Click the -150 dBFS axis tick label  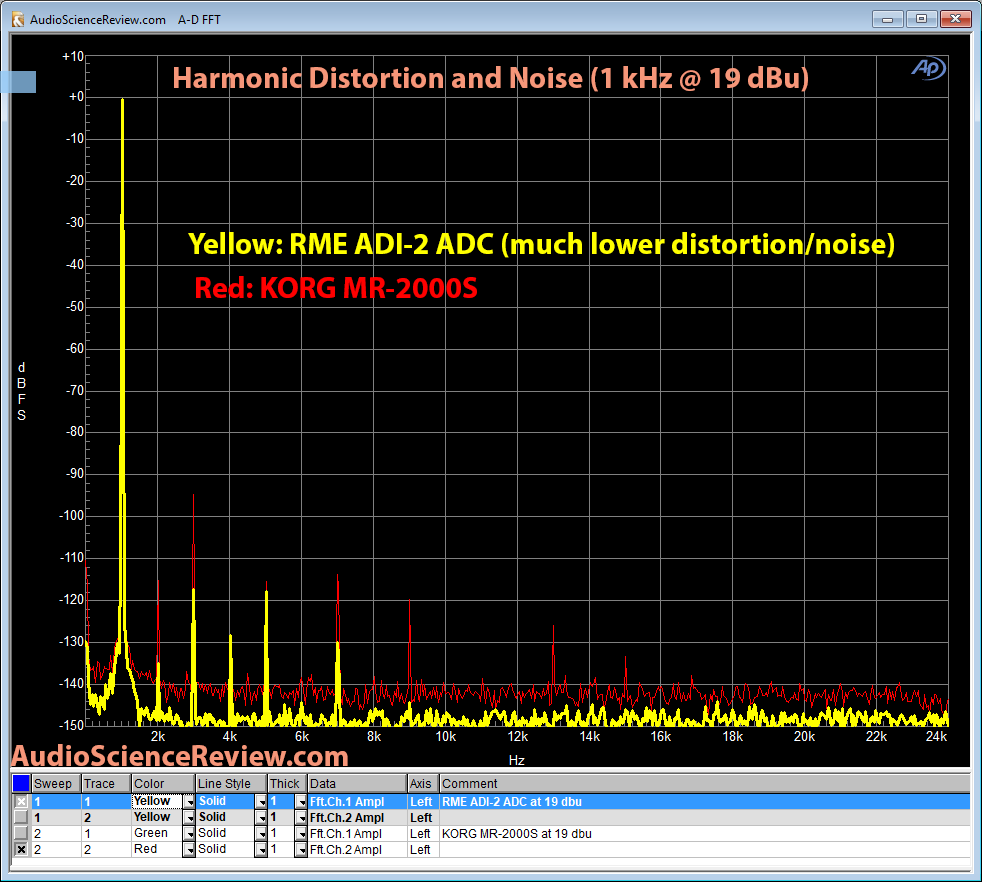point(71,725)
